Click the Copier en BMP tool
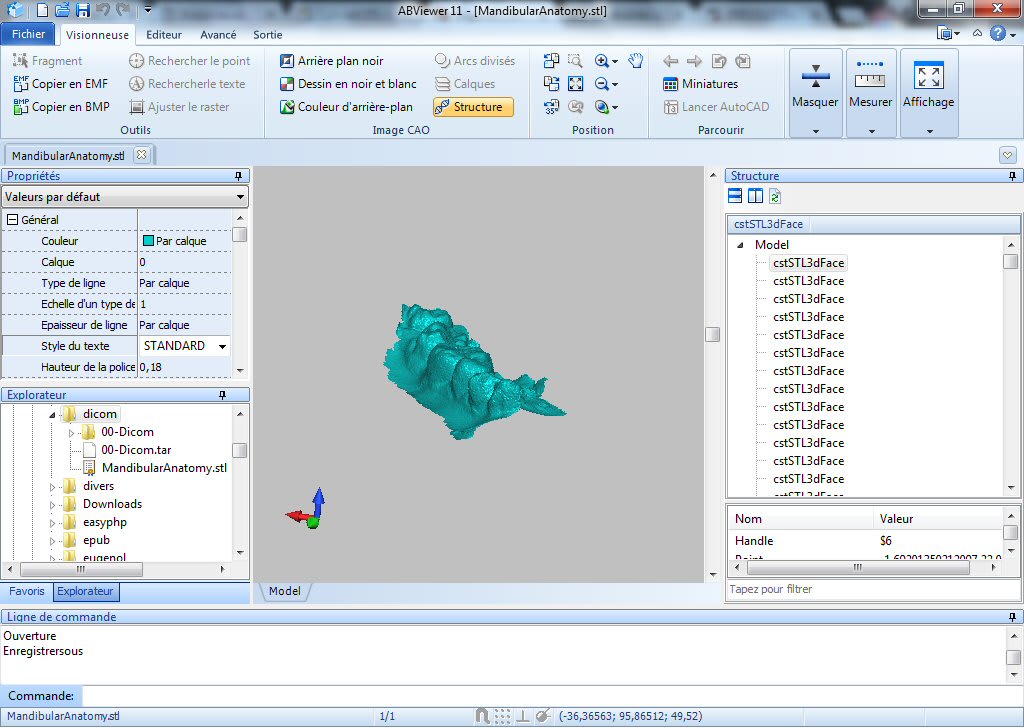 click(21, 106)
